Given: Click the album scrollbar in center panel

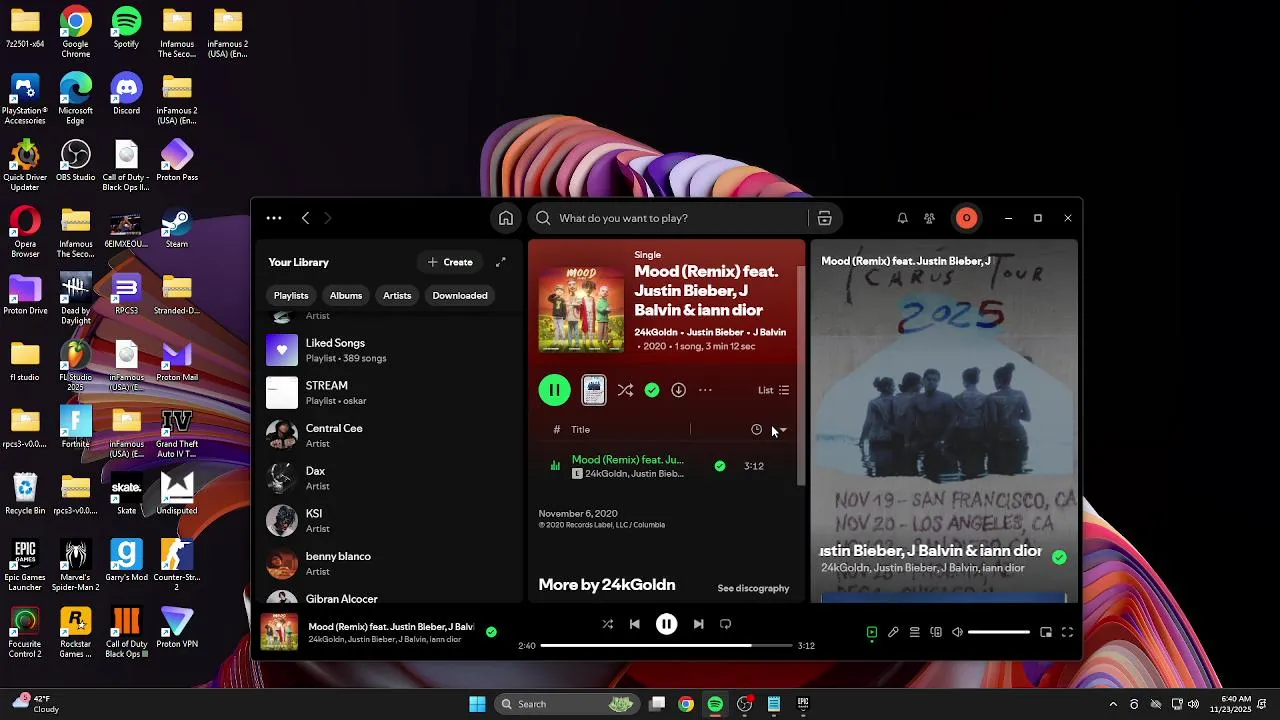Looking at the screenshot, I should click(x=801, y=376).
